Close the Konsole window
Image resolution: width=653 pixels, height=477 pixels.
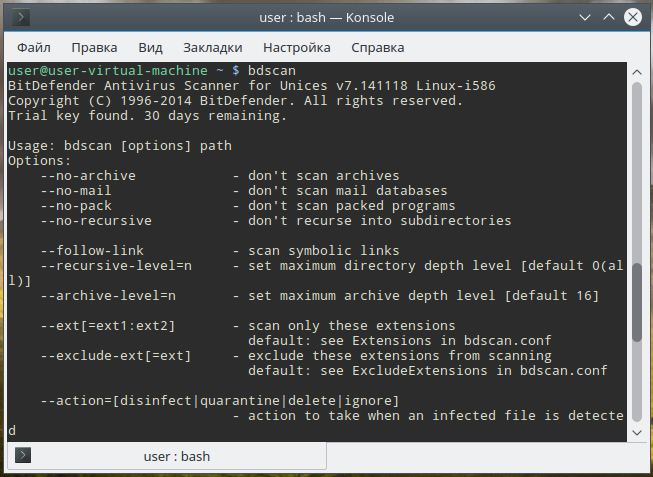pos(631,17)
